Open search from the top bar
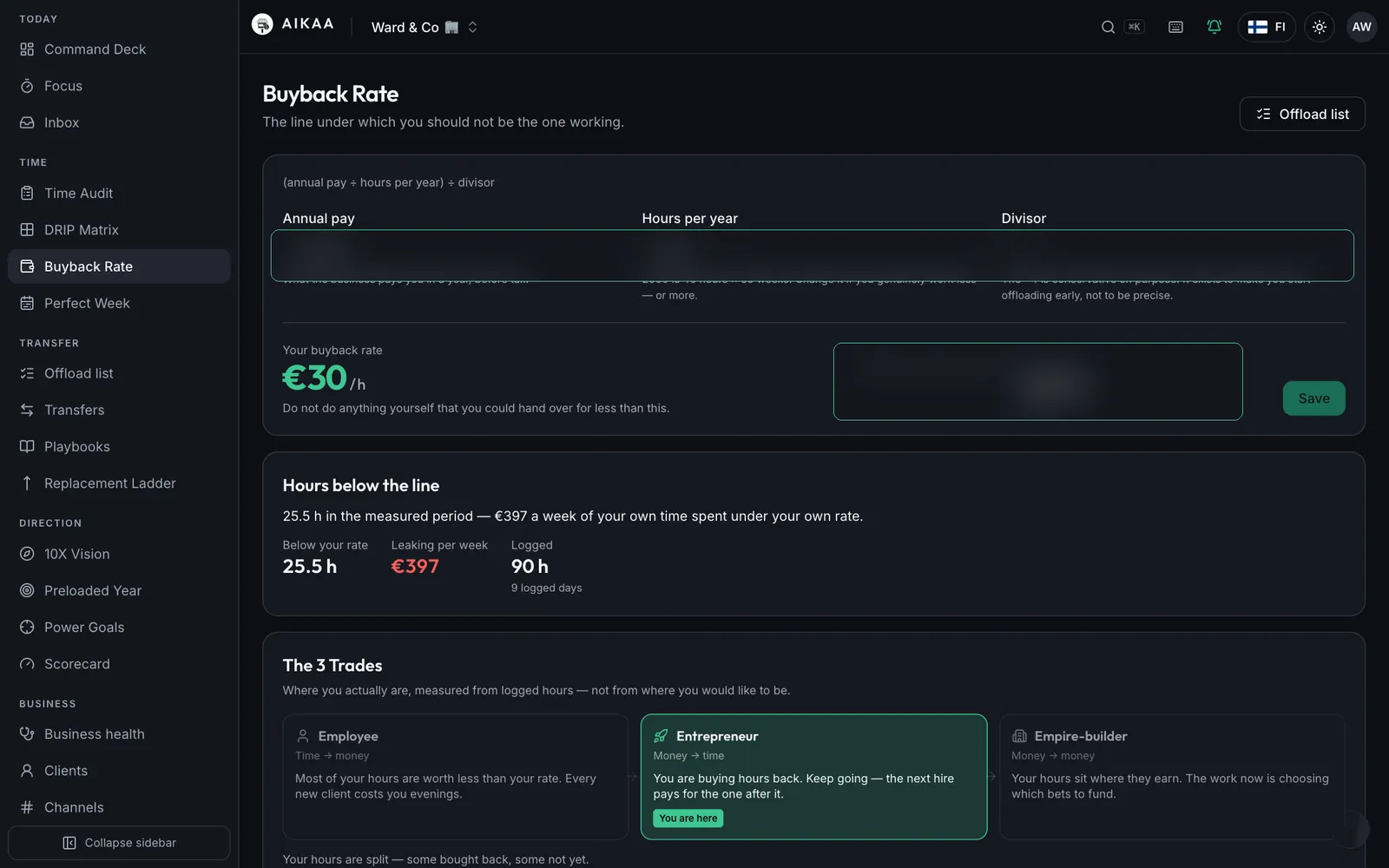 click(x=1122, y=27)
